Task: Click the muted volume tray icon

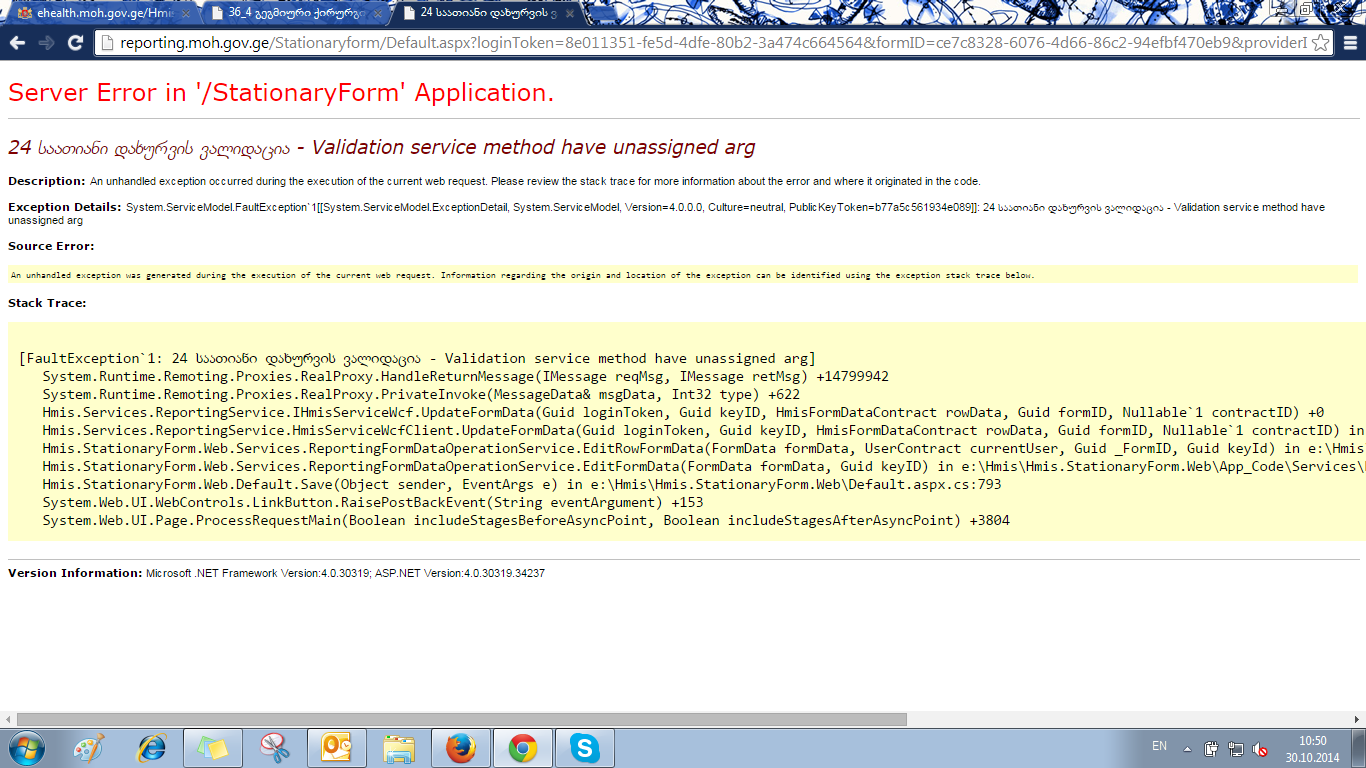Action: pos(1261,748)
